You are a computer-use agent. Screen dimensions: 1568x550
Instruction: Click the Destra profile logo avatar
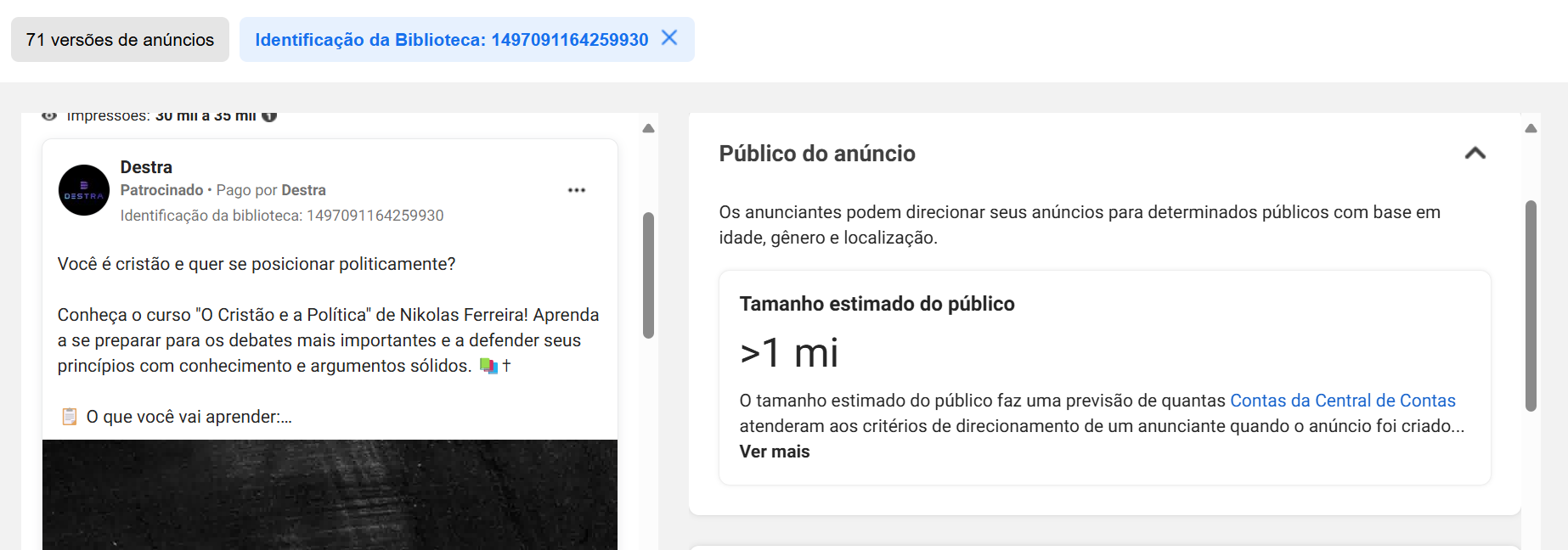tap(84, 190)
